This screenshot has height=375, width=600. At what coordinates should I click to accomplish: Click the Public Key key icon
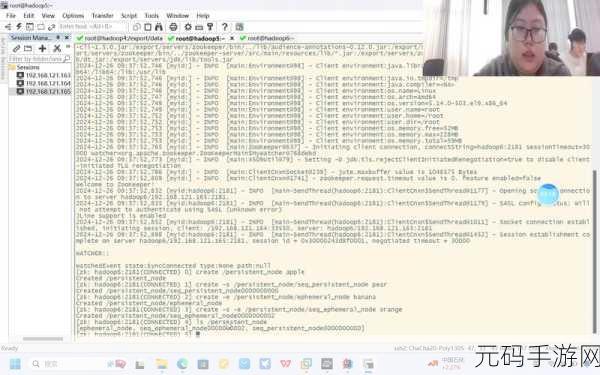[x=210, y=27]
